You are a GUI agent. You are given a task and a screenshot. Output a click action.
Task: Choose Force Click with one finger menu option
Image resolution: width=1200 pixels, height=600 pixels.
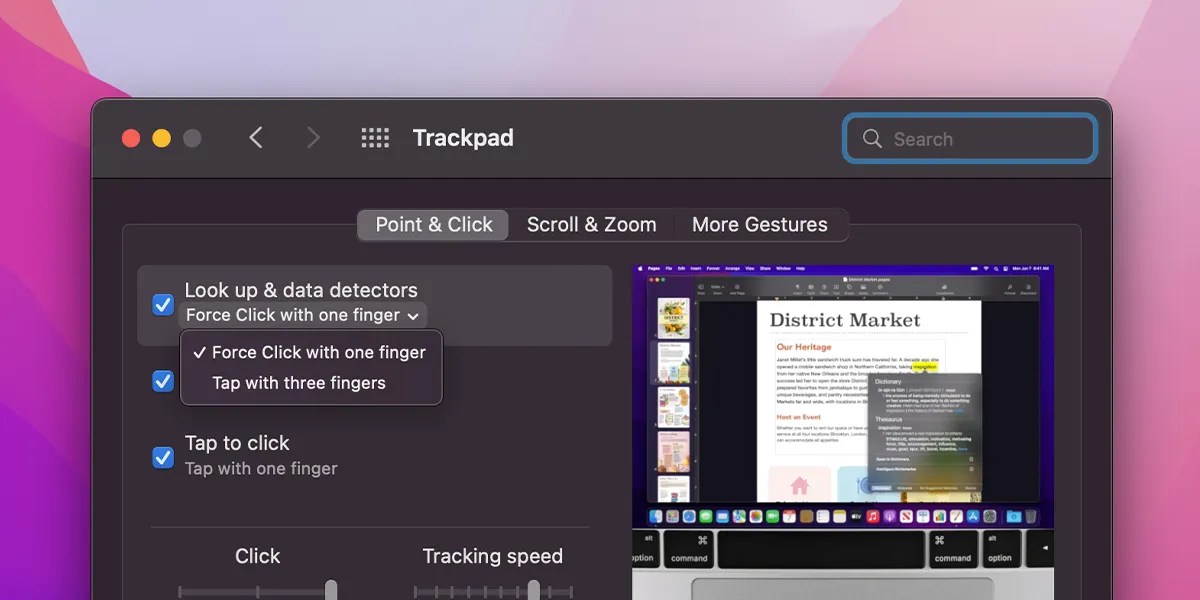pyautogui.click(x=311, y=352)
